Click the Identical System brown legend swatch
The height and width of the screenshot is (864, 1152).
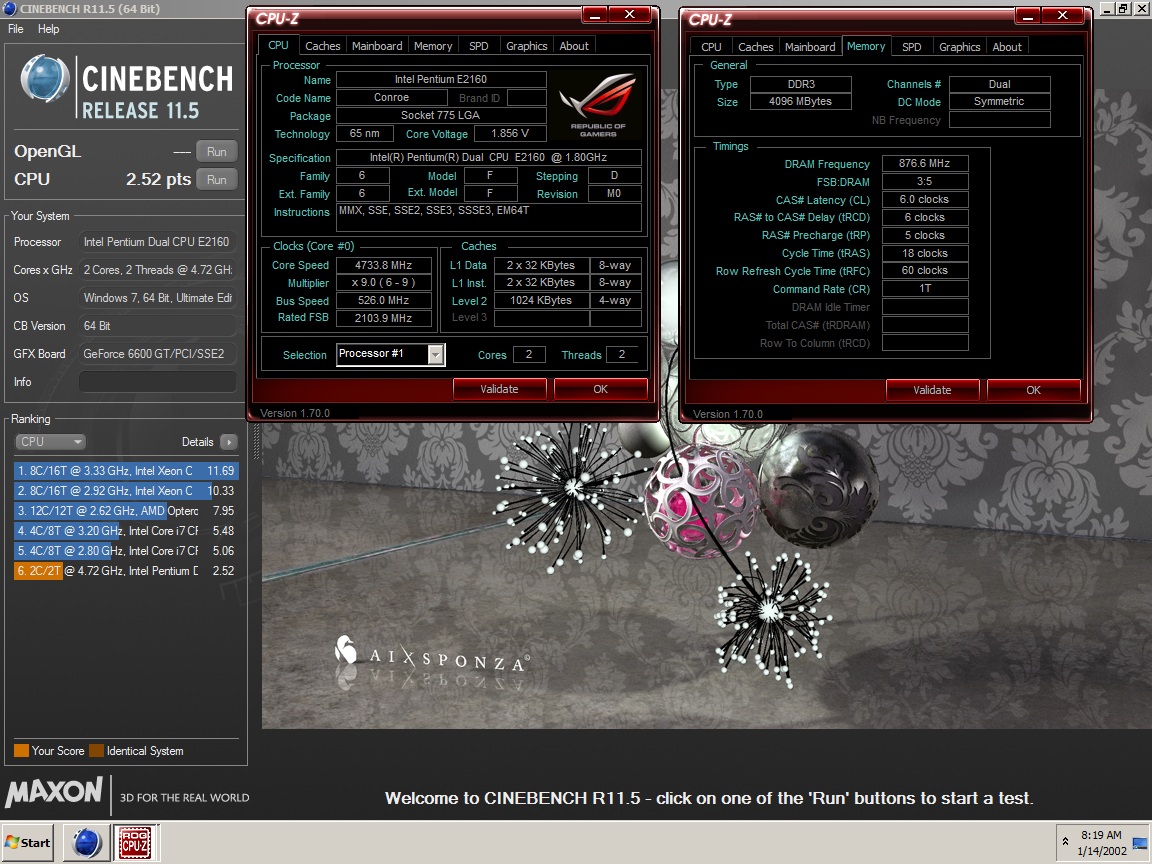96,750
